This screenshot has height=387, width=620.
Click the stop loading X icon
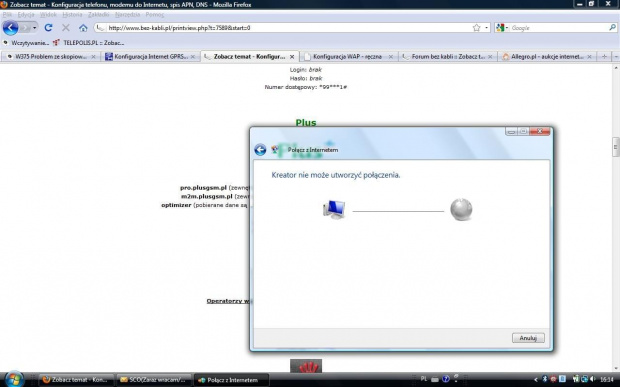pyautogui.click(x=66, y=28)
